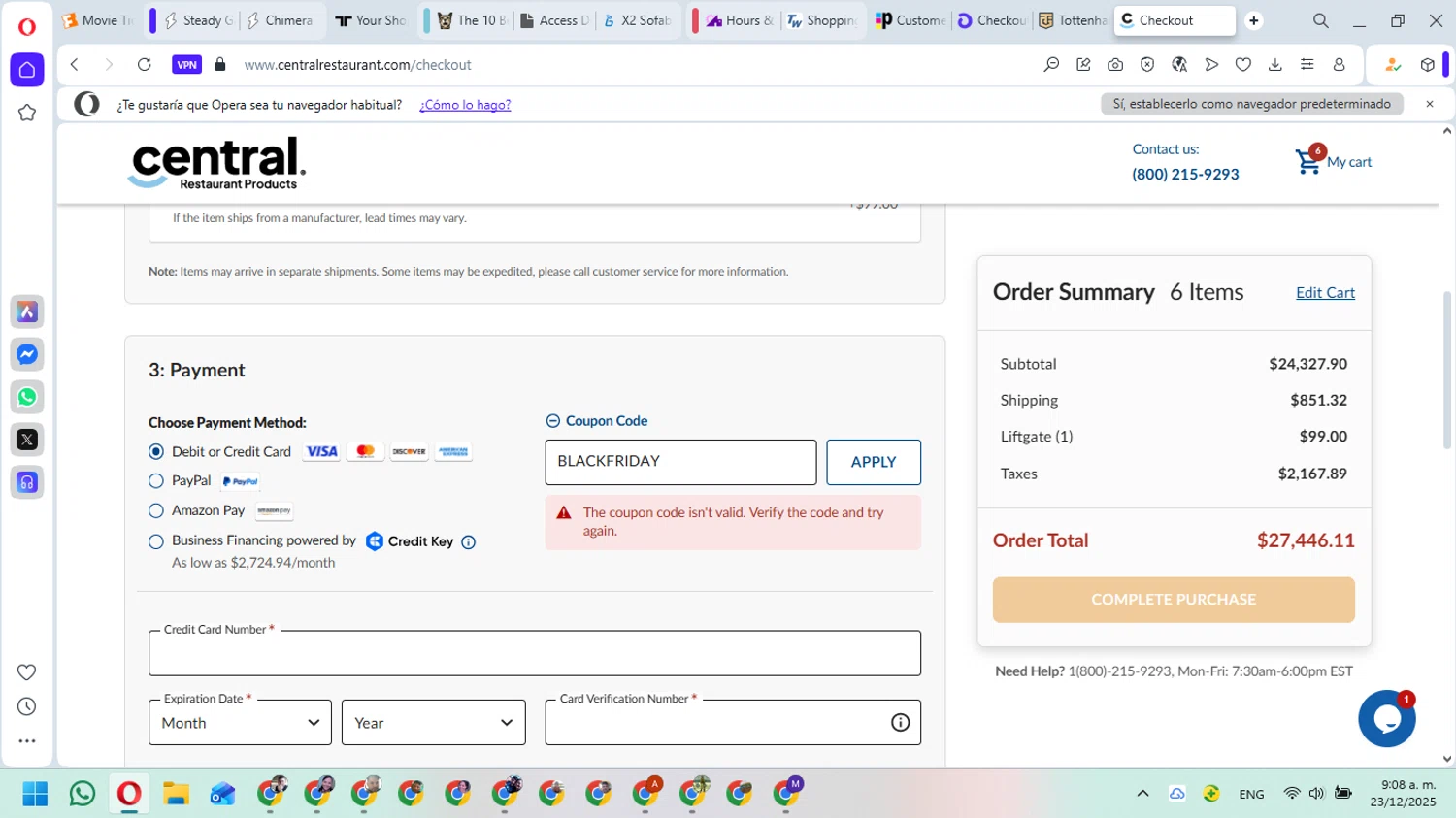Open downloads arrow icon in toolbar
This screenshot has width=1456, height=818.
point(1275,65)
